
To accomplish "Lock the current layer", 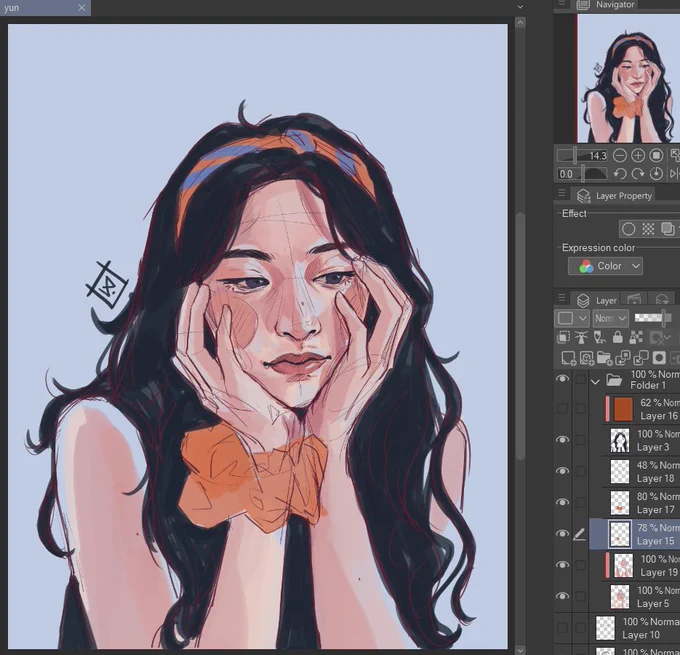I will [618, 337].
